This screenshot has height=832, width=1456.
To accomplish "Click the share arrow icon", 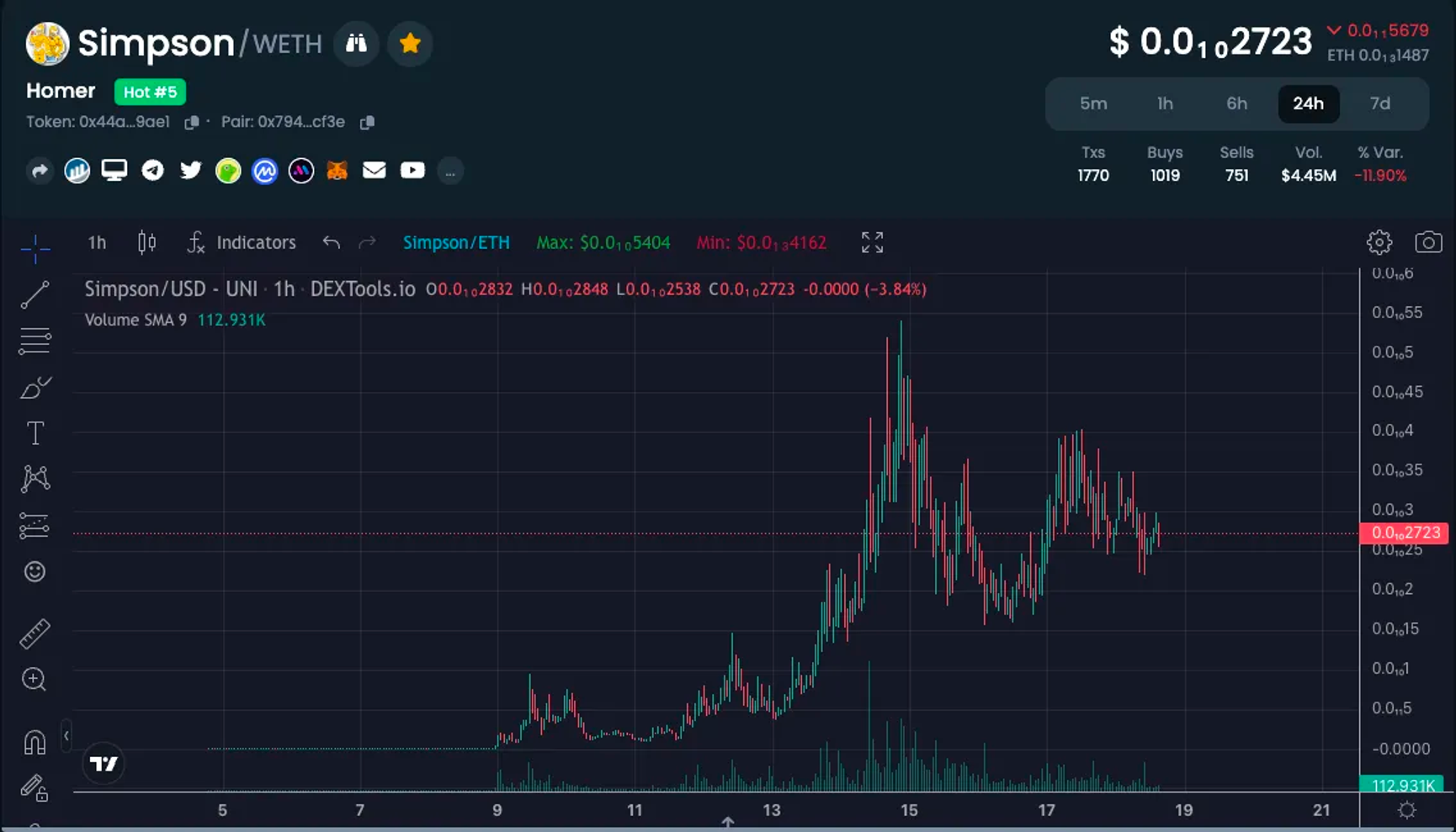I will (40, 171).
